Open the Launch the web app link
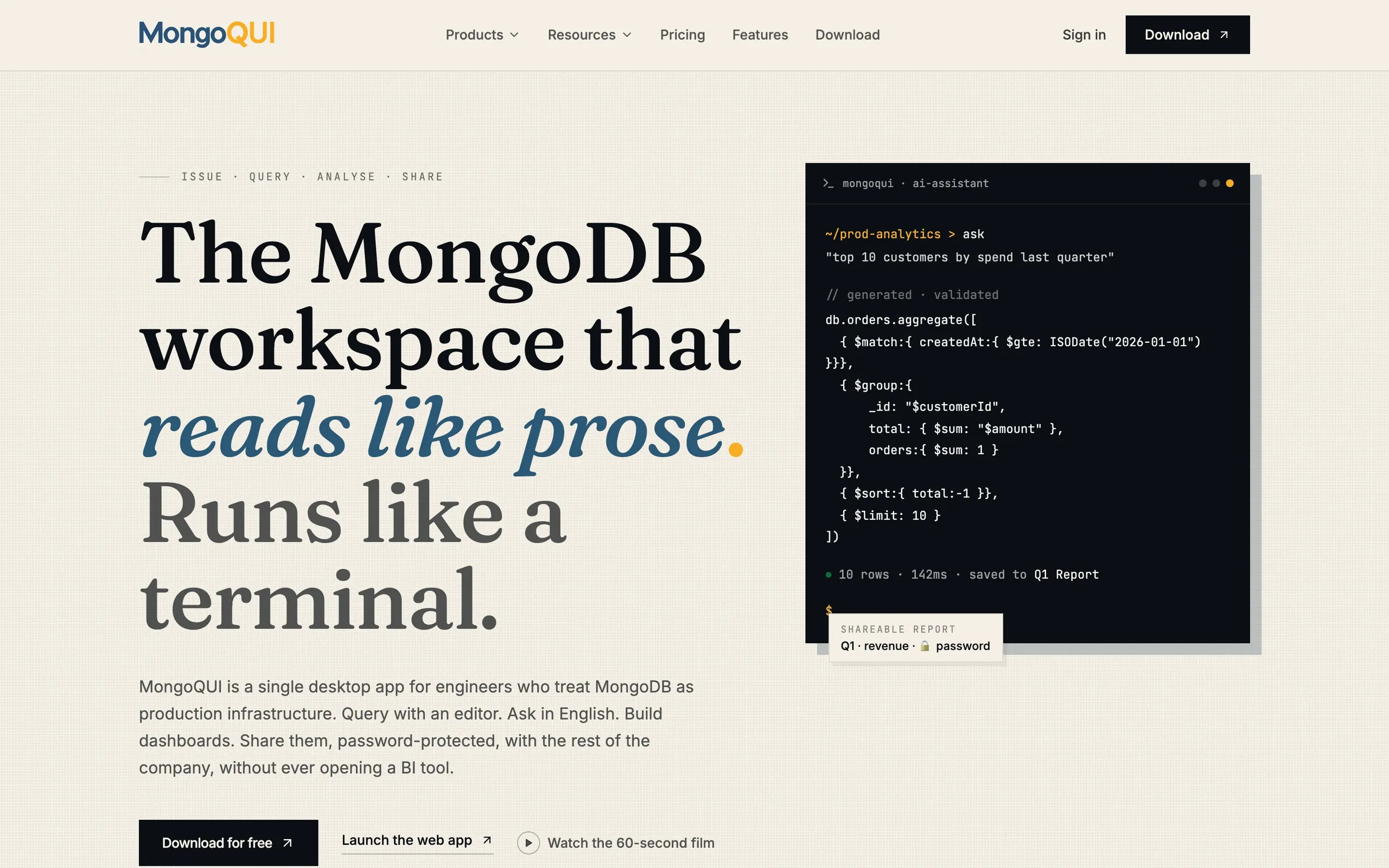Viewport: 1389px width, 868px height. (417, 840)
